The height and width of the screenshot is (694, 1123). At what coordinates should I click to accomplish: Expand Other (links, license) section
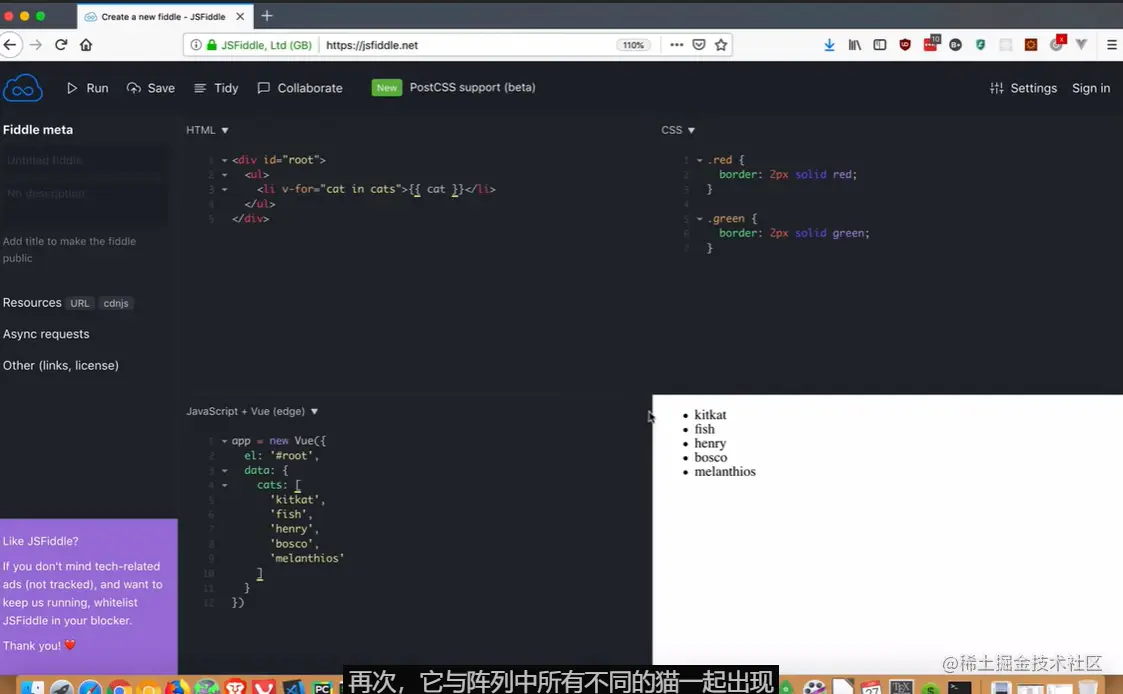click(x=61, y=365)
